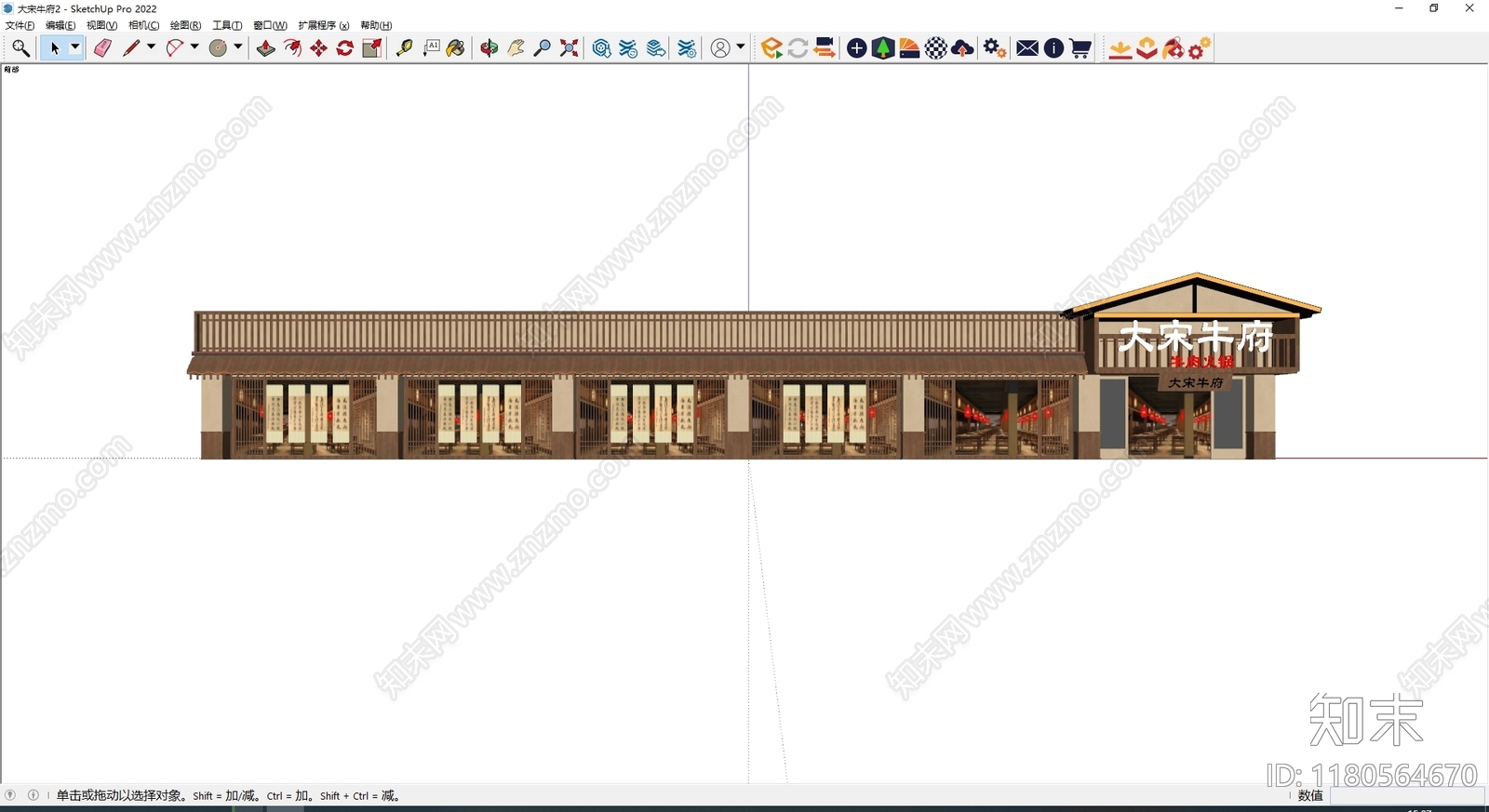Click the user account sign-in icon
Viewport: 1489px width, 812px height.
tap(720, 48)
